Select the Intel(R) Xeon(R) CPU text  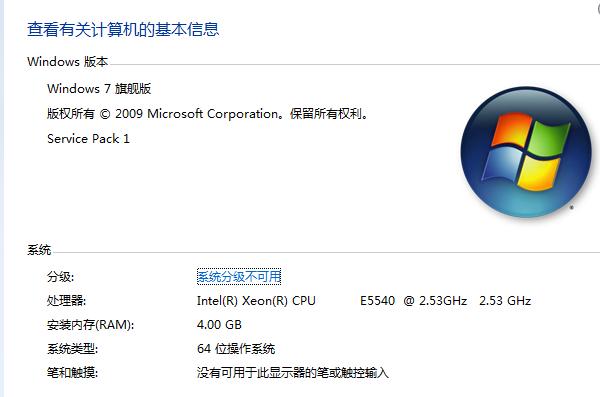pos(256,301)
